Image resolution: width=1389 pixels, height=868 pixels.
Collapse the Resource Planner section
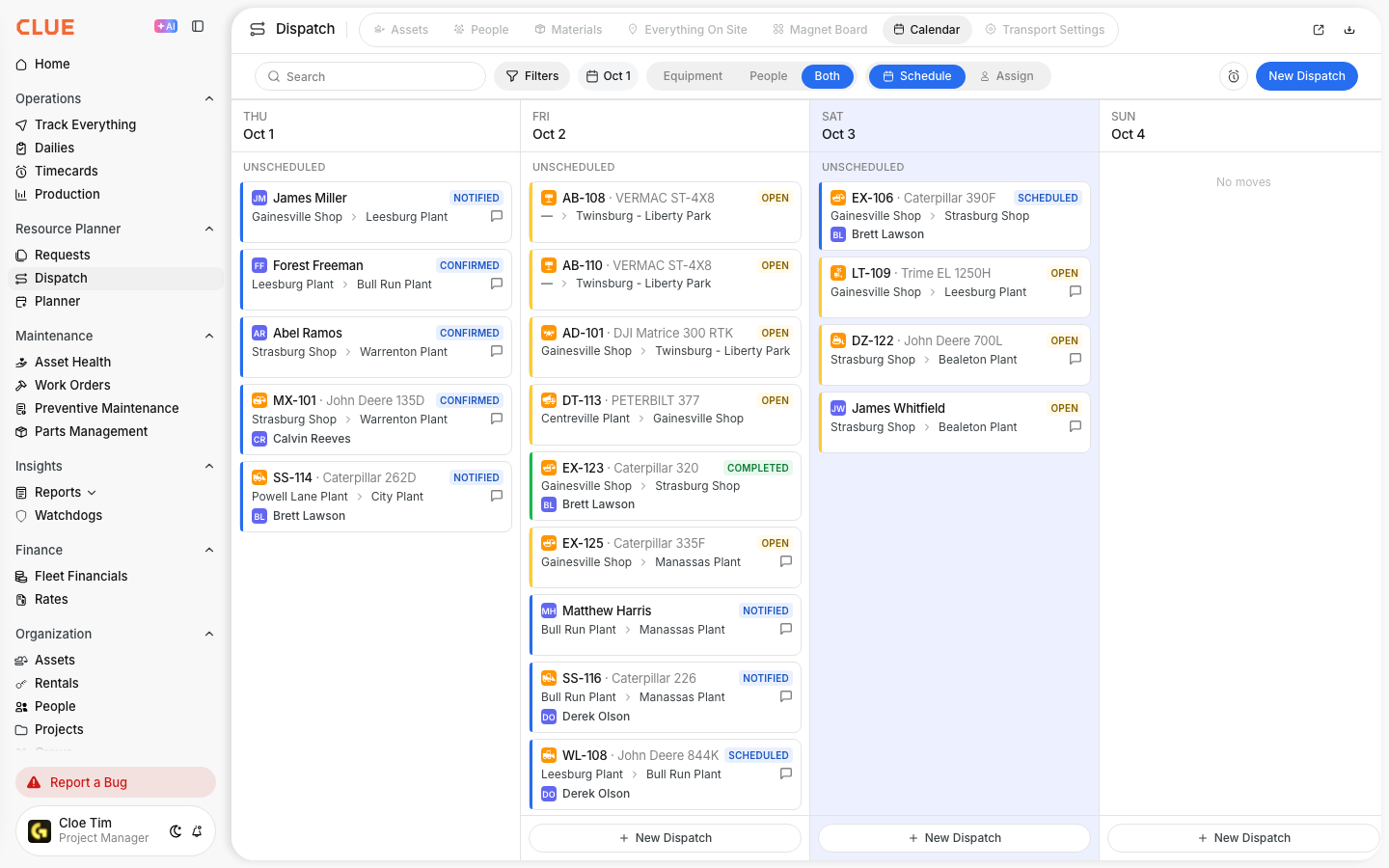click(x=209, y=229)
